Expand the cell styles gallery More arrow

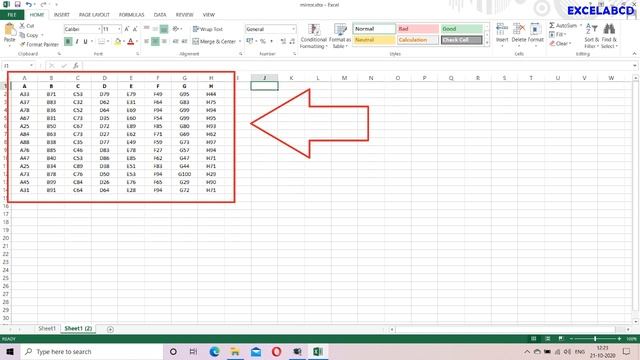(x=487, y=42)
